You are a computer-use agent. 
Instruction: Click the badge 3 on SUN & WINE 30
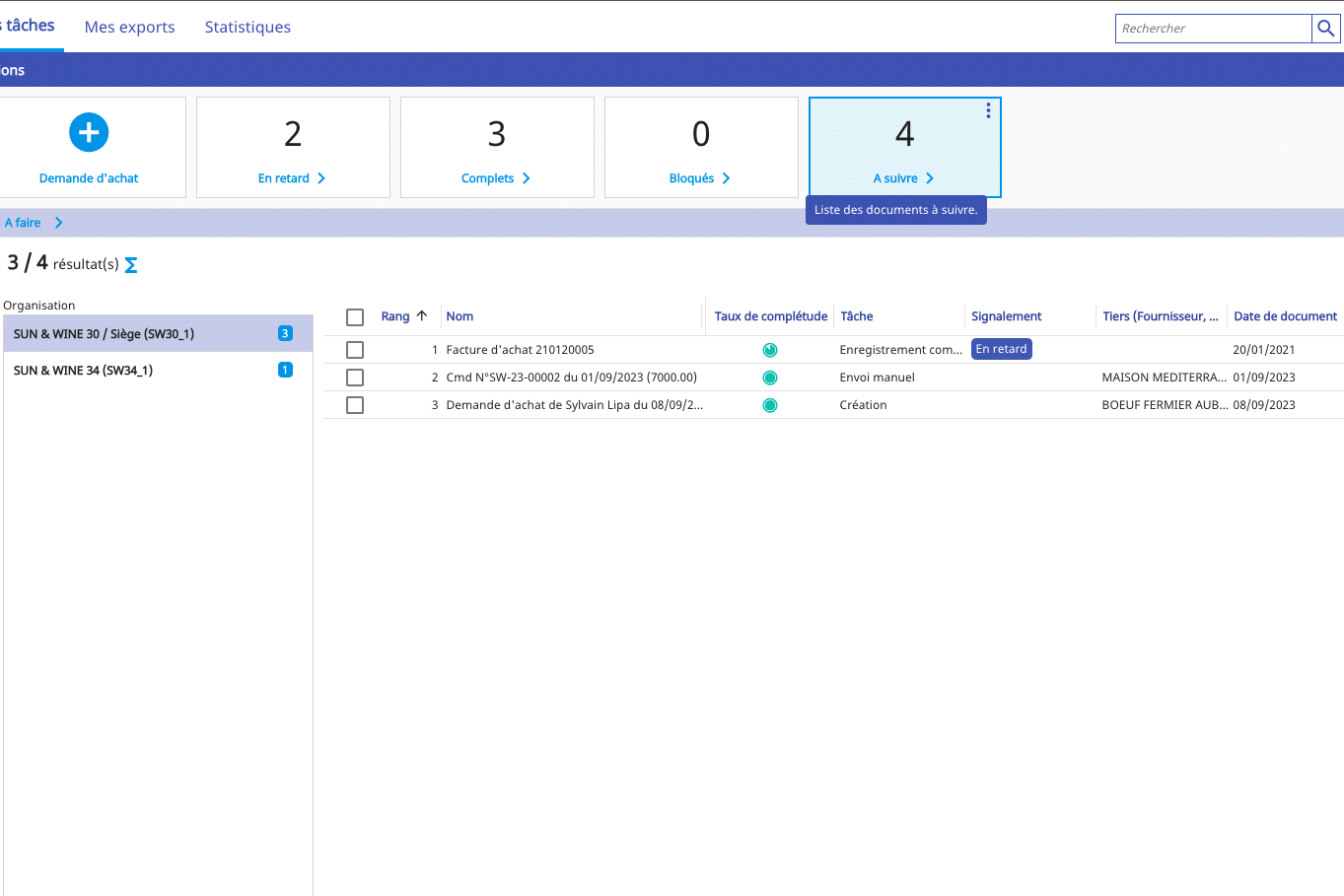[x=285, y=333]
